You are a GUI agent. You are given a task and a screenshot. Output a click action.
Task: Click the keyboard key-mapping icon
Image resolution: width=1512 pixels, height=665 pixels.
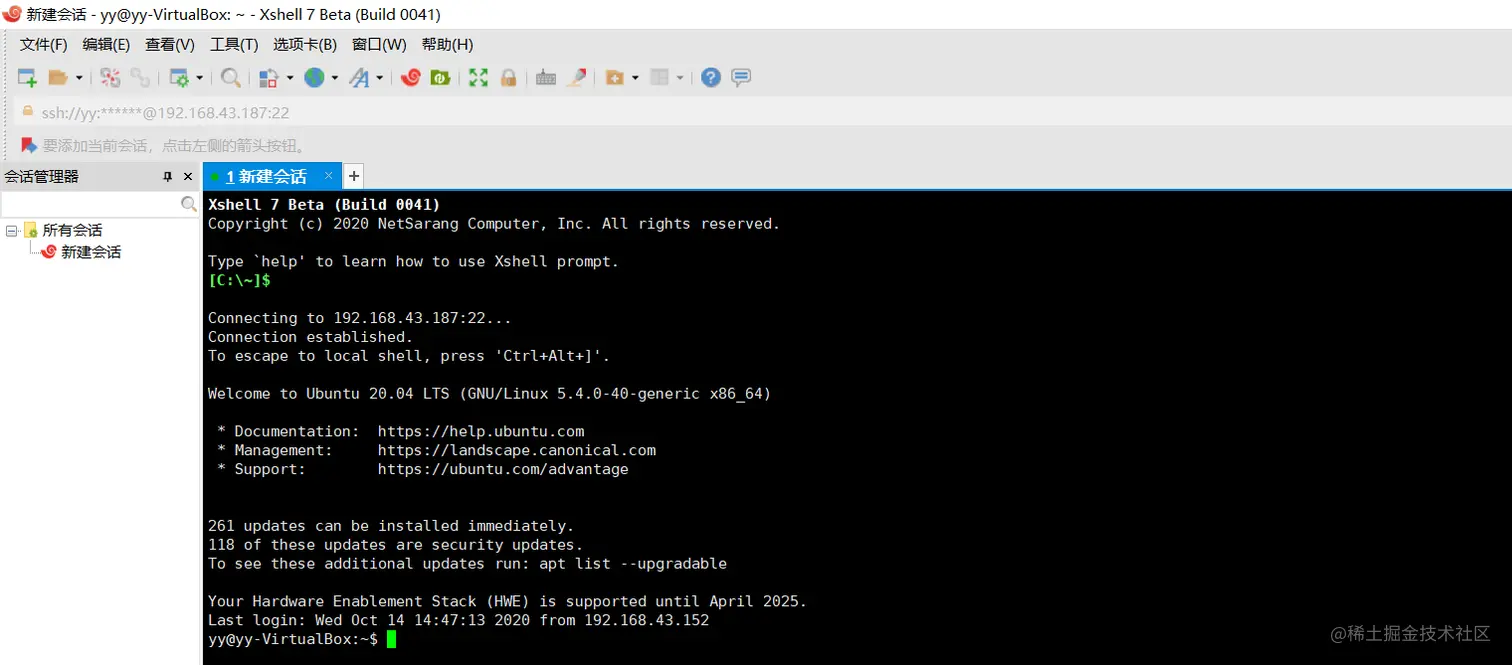pyautogui.click(x=546, y=77)
